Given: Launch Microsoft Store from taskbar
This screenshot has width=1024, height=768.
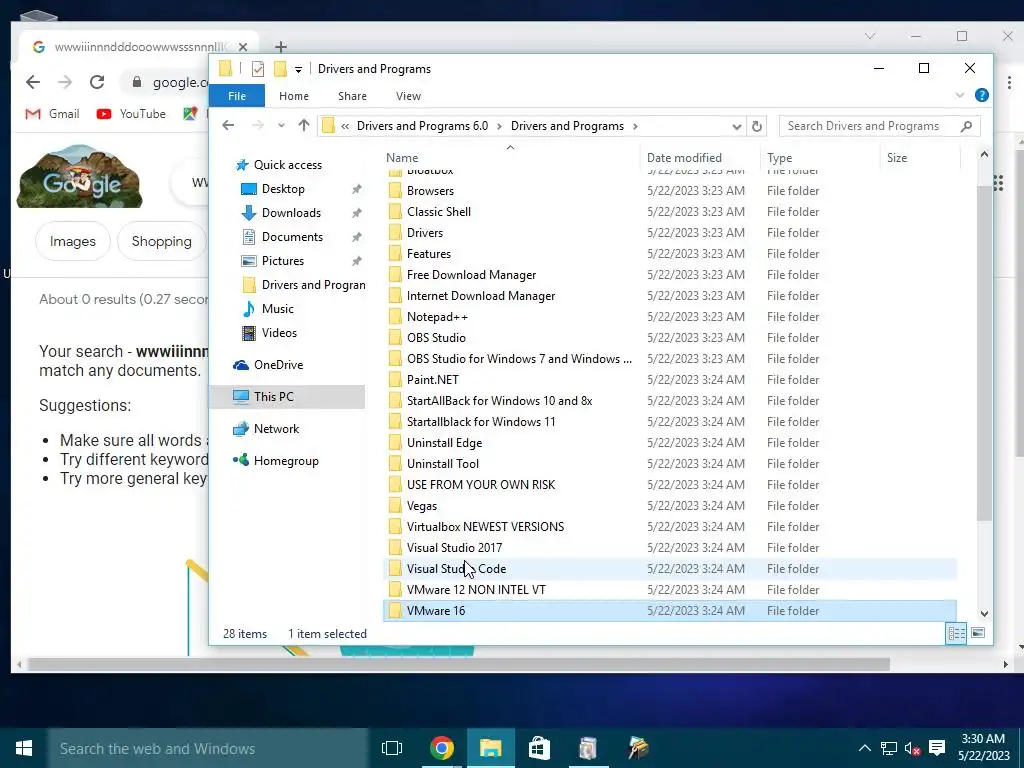Looking at the screenshot, I should [x=539, y=748].
